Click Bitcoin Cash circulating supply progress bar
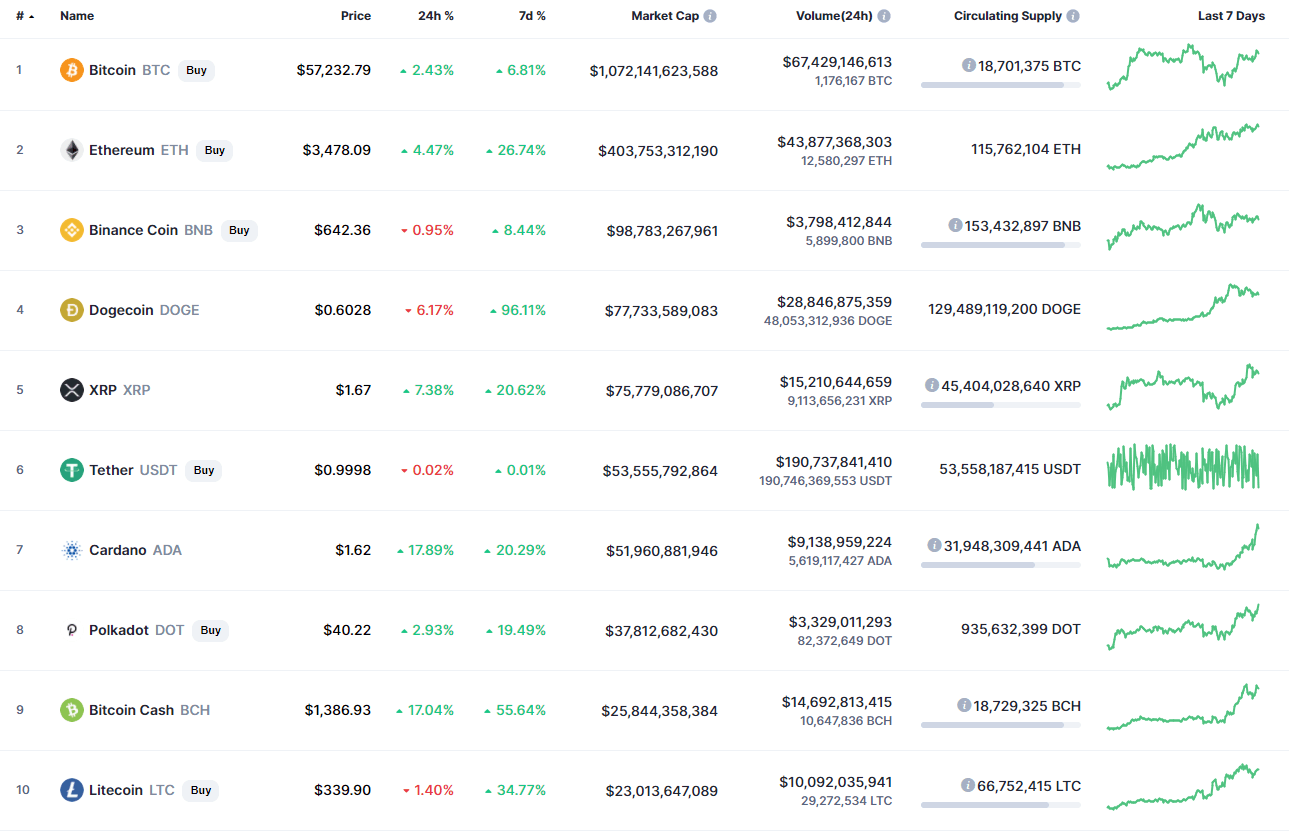Viewport: 1289px width, 831px height. (x=1001, y=725)
